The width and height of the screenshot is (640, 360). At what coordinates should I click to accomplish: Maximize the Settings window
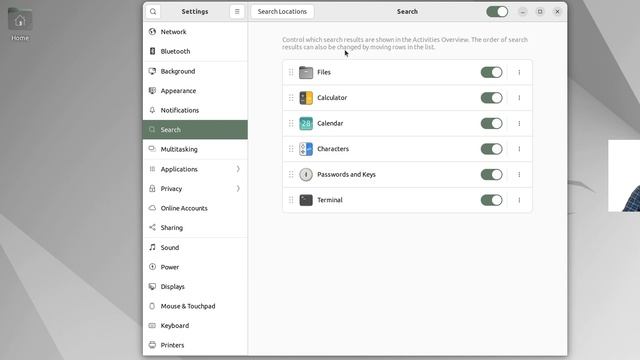tap(540, 11)
